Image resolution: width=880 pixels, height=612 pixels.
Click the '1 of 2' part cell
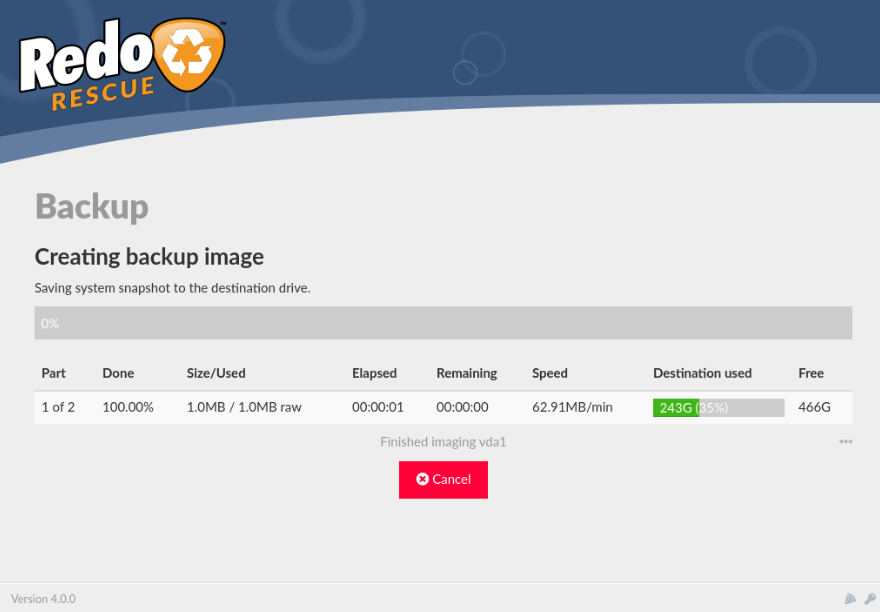pyautogui.click(x=58, y=407)
